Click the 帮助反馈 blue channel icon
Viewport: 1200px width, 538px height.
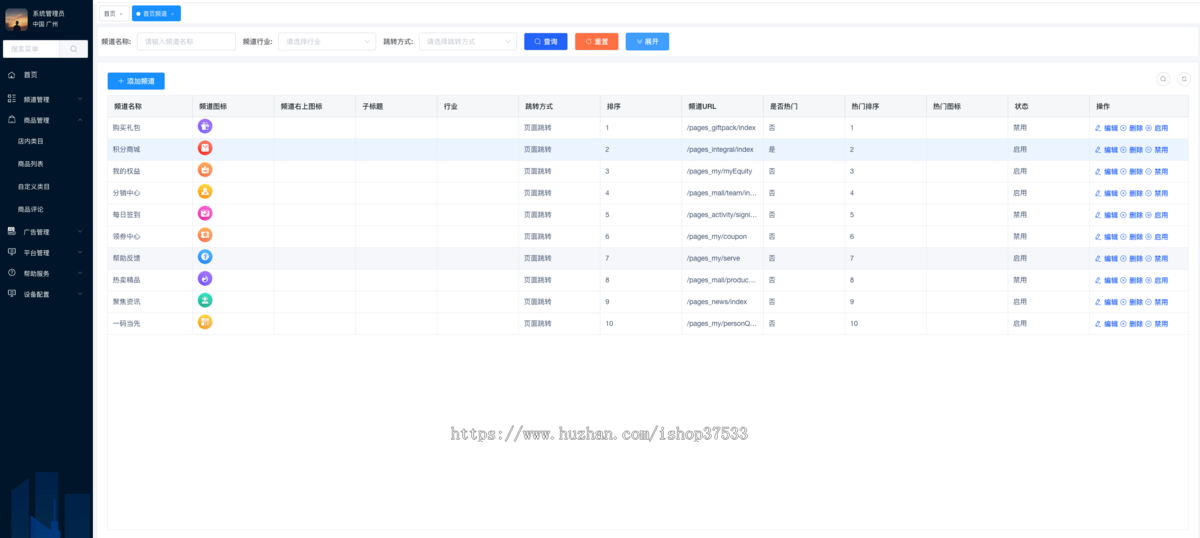point(205,257)
